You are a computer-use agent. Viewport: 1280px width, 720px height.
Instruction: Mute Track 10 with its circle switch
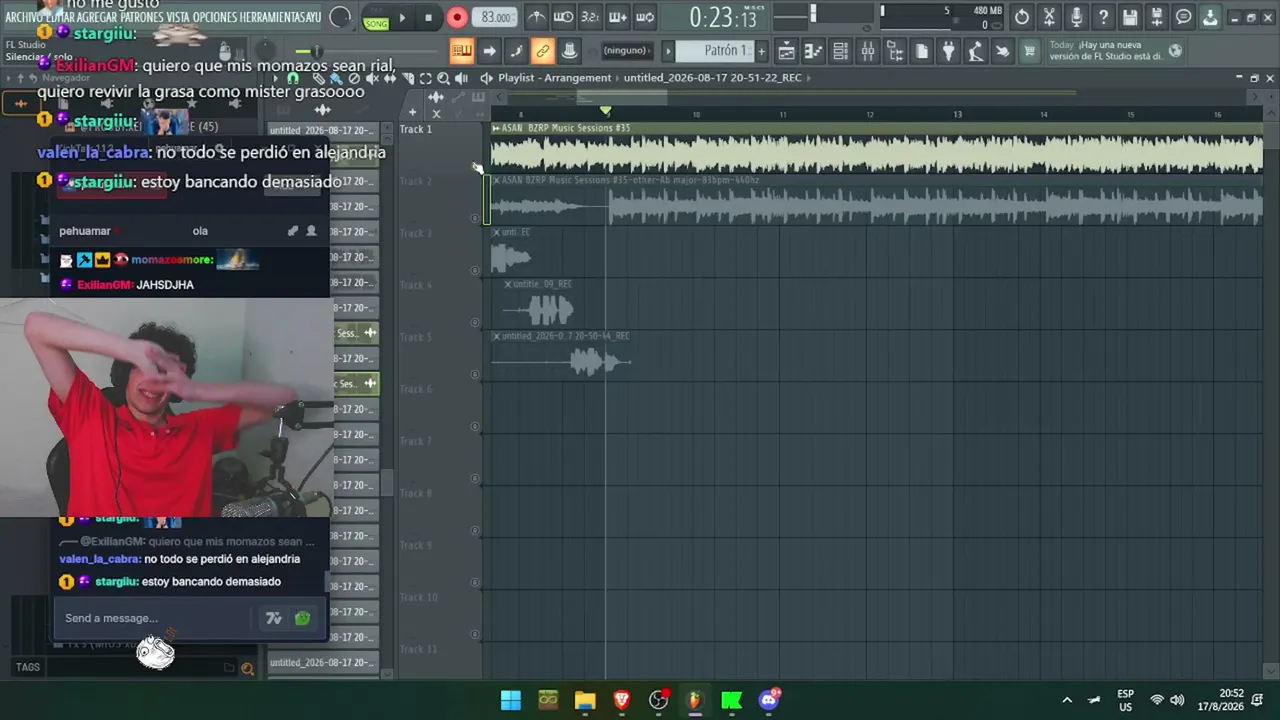click(475, 634)
